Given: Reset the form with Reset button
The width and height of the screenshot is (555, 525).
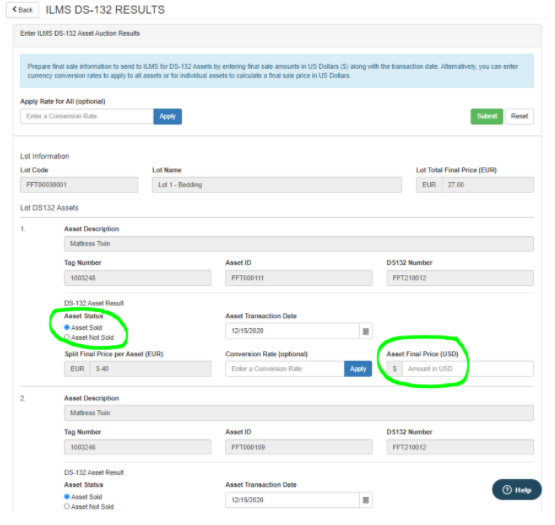Looking at the screenshot, I should pyautogui.click(x=519, y=116).
